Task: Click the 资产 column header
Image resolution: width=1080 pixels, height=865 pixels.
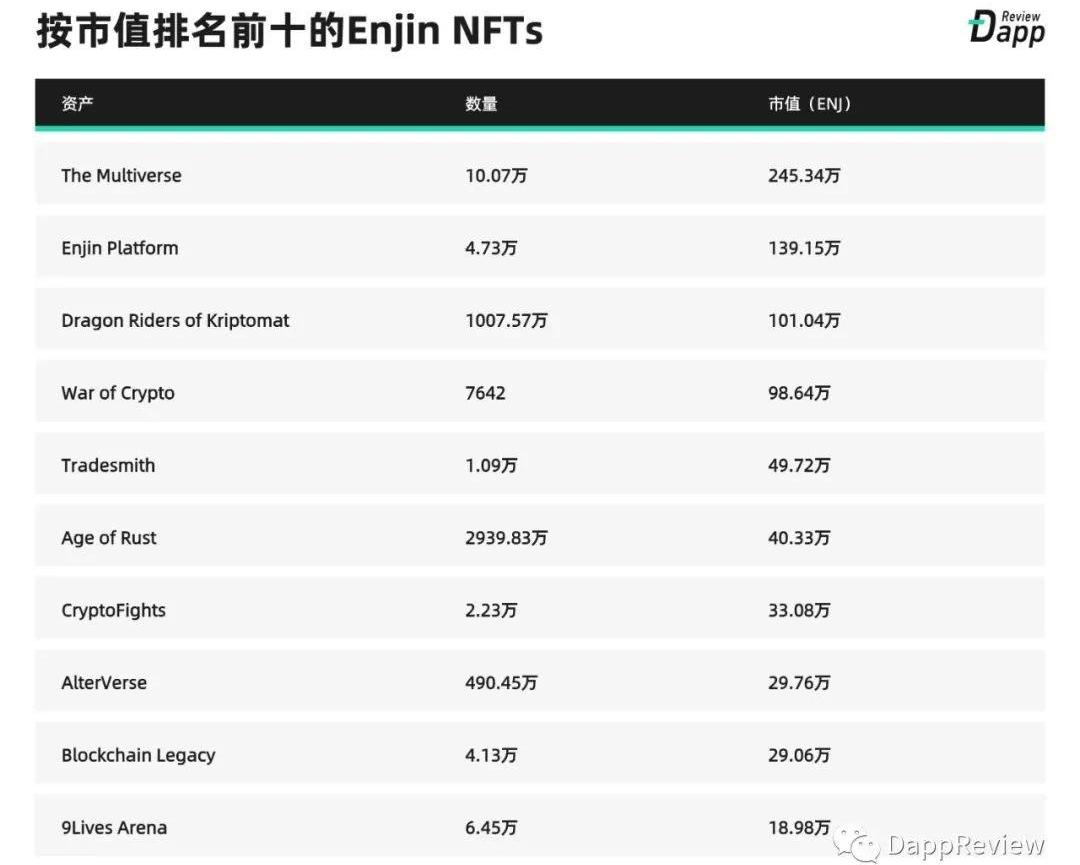Action: click(78, 104)
